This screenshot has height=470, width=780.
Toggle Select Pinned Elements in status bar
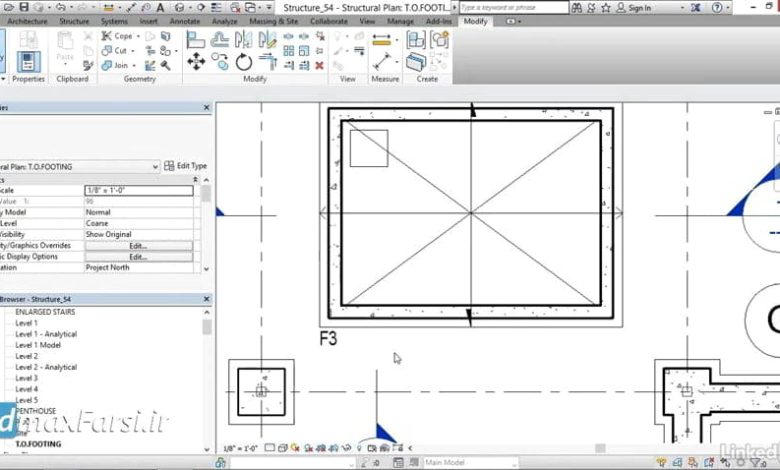pyautogui.click(x=693, y=463)
